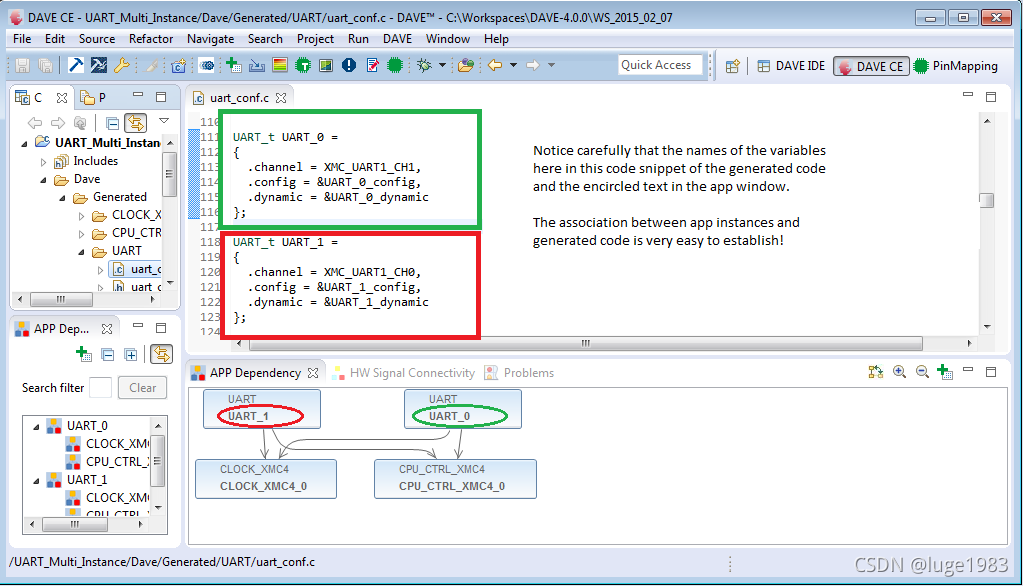This screenshot has height=586, width=1023.
Task: Click the document with red pencil toolbar icon
Action: point(373,65)
